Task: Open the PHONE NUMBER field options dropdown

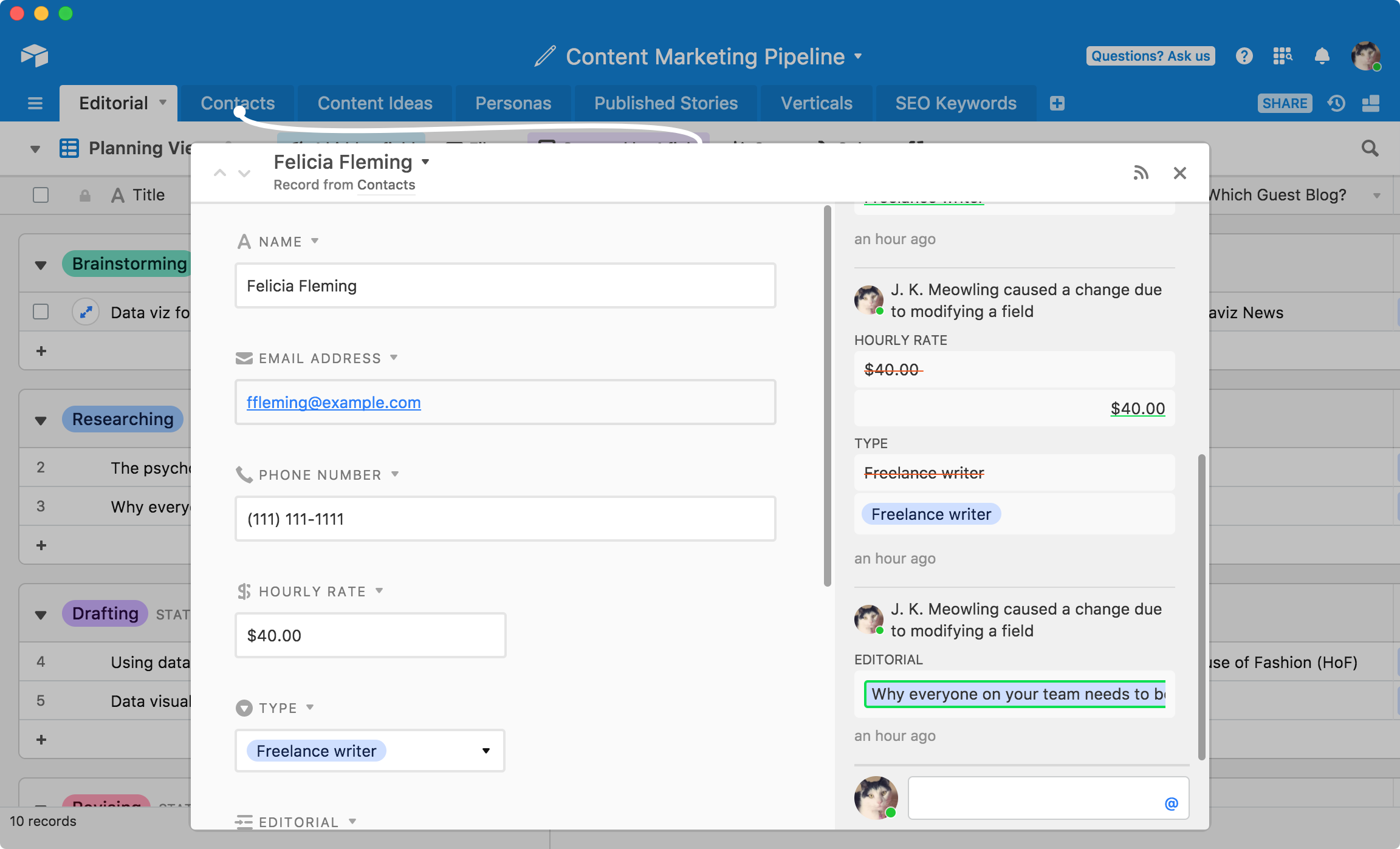Action: (x=395, y=474)
